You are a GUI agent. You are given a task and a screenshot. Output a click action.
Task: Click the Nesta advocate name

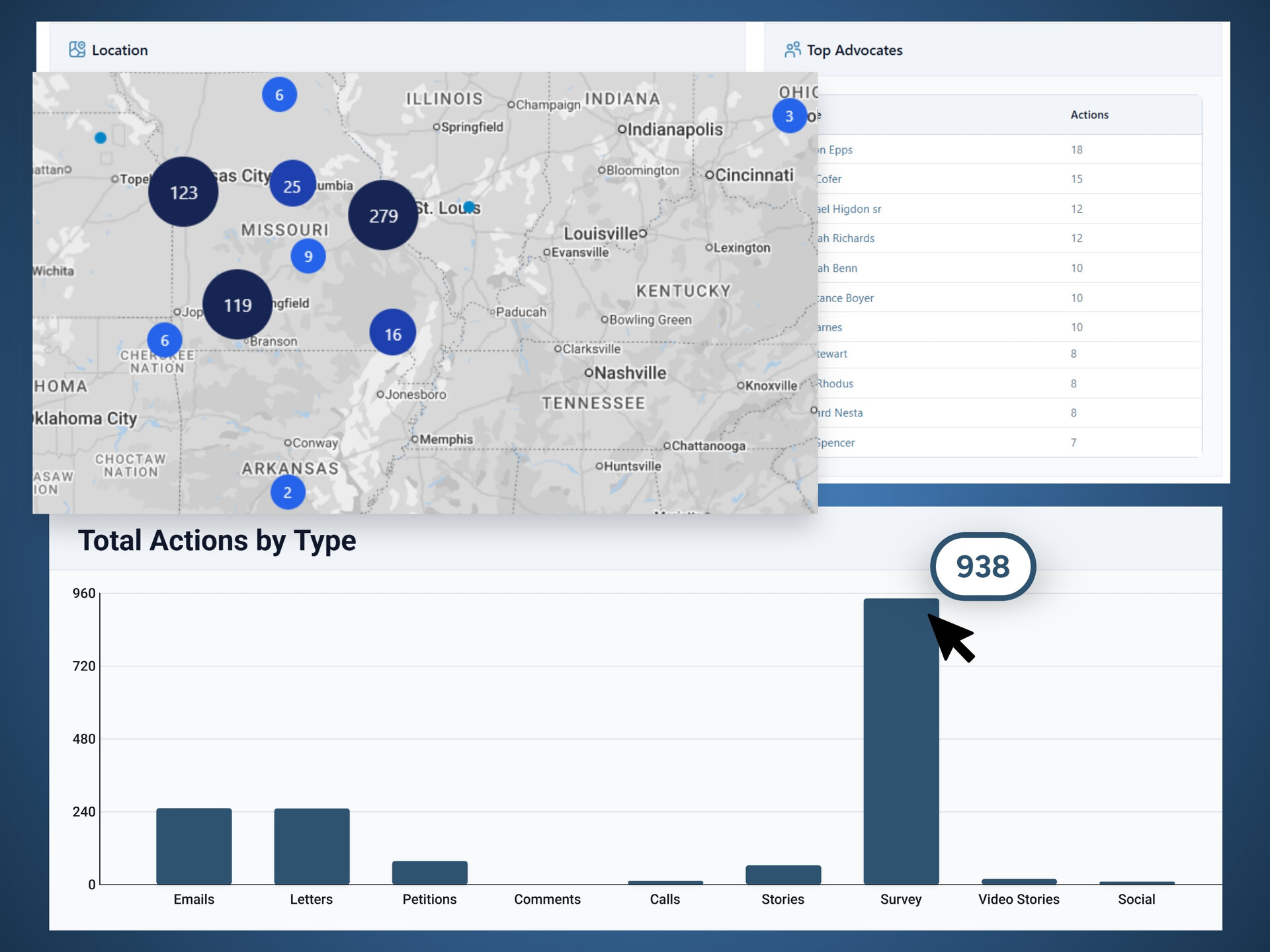tap(841, 413)
